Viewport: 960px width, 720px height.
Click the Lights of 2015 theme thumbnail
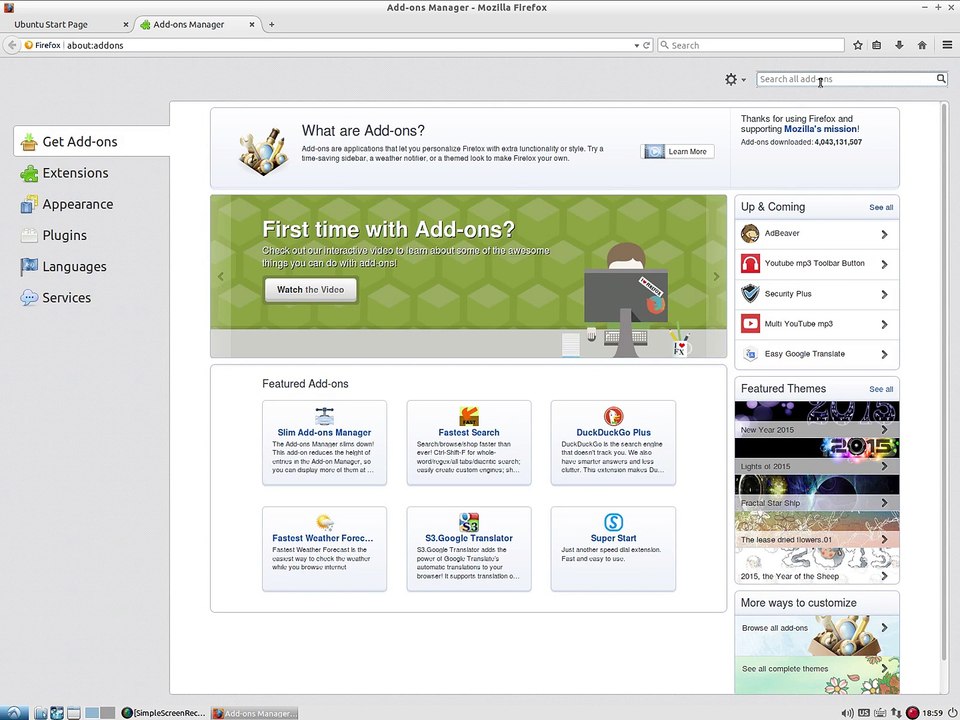(x=817, y=456)
